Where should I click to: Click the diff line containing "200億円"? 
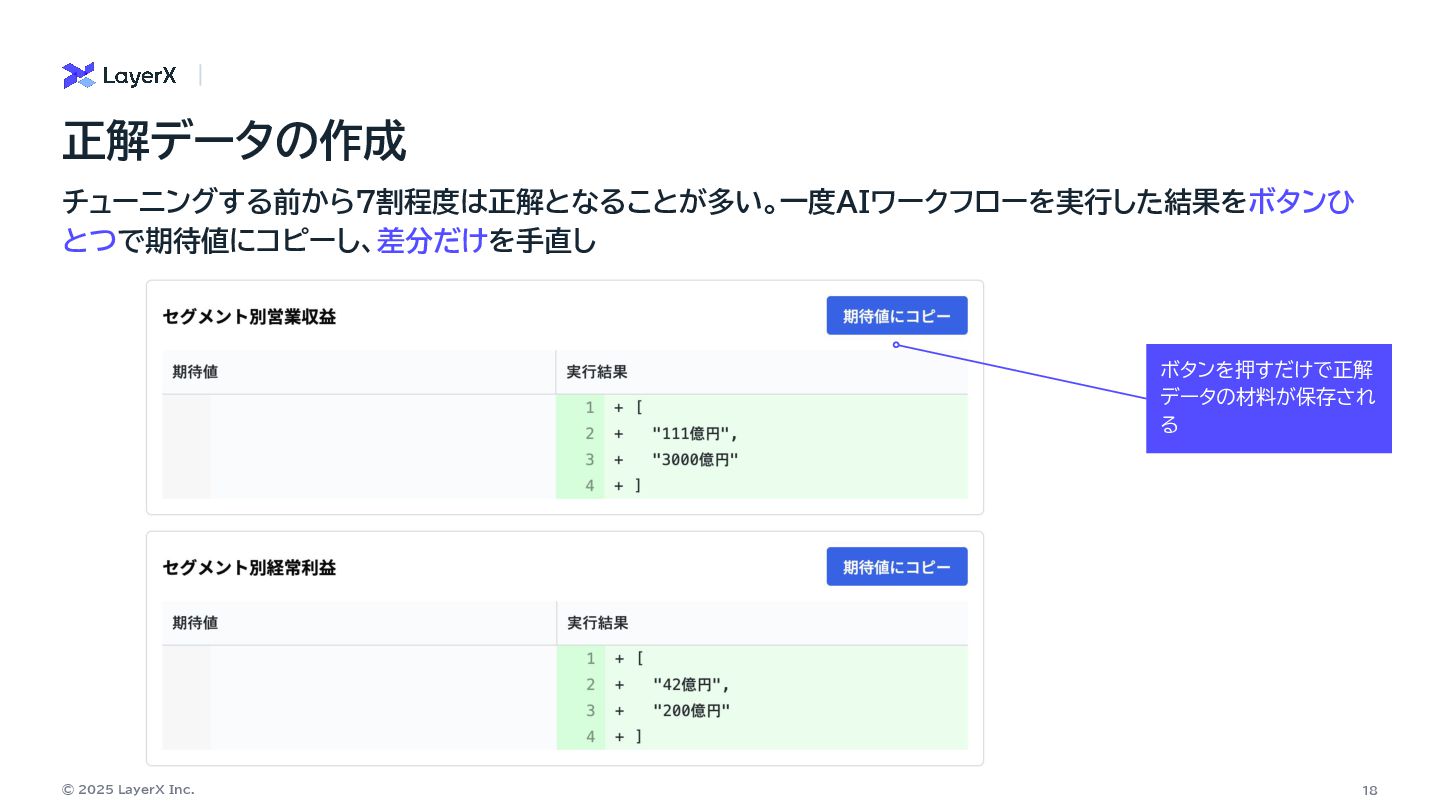coord(690,711)
